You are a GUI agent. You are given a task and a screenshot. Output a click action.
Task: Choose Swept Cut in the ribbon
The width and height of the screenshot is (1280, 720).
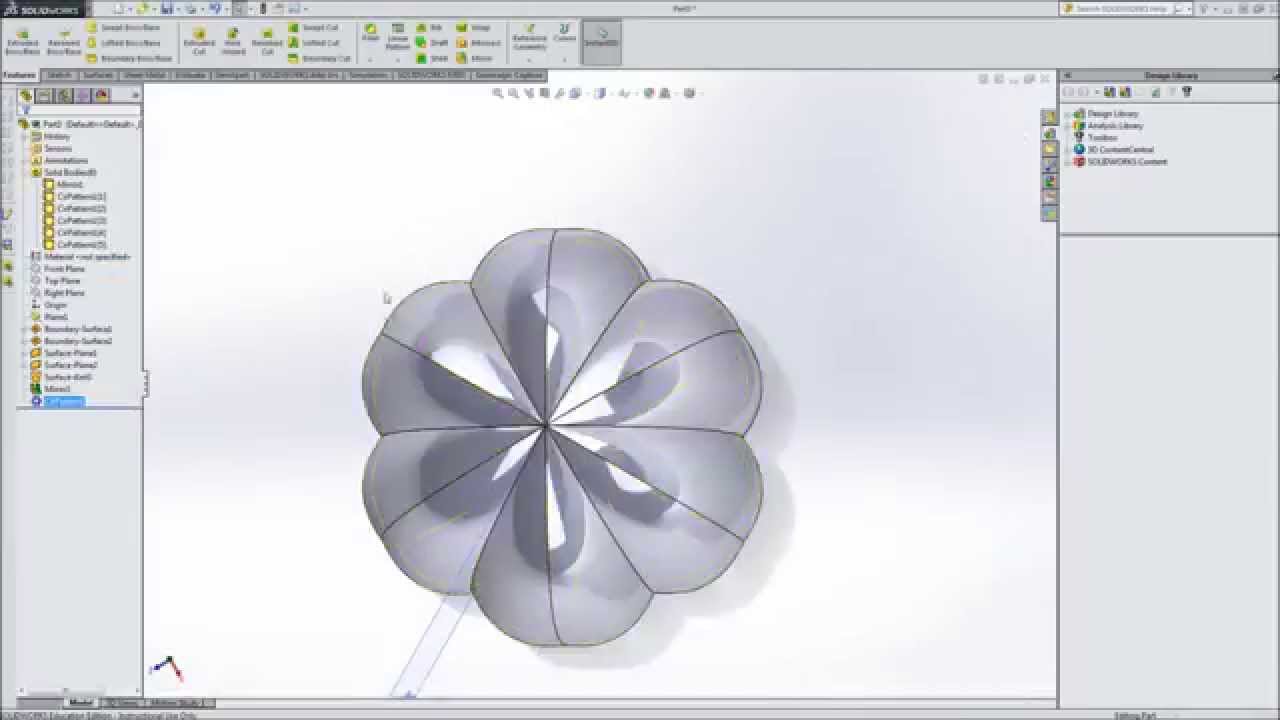pyautogui.click(x=315, y=28)
